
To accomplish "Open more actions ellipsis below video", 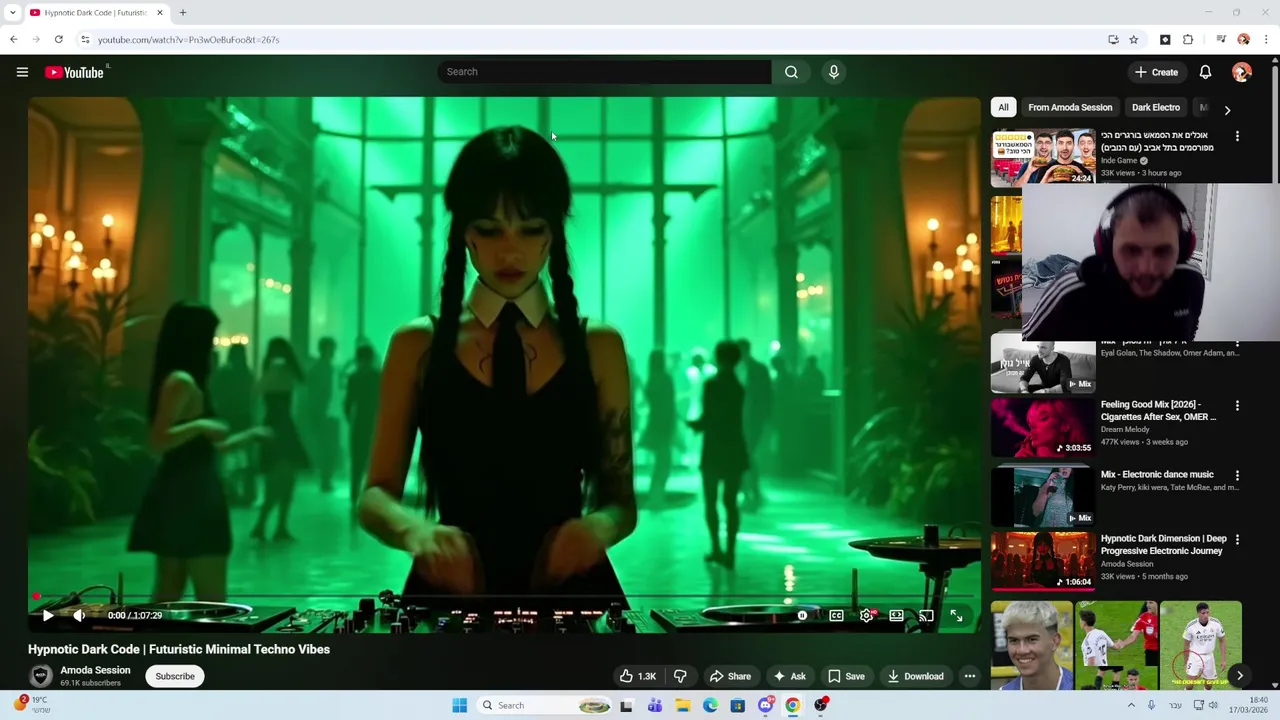I will click(x=969, y=676).
